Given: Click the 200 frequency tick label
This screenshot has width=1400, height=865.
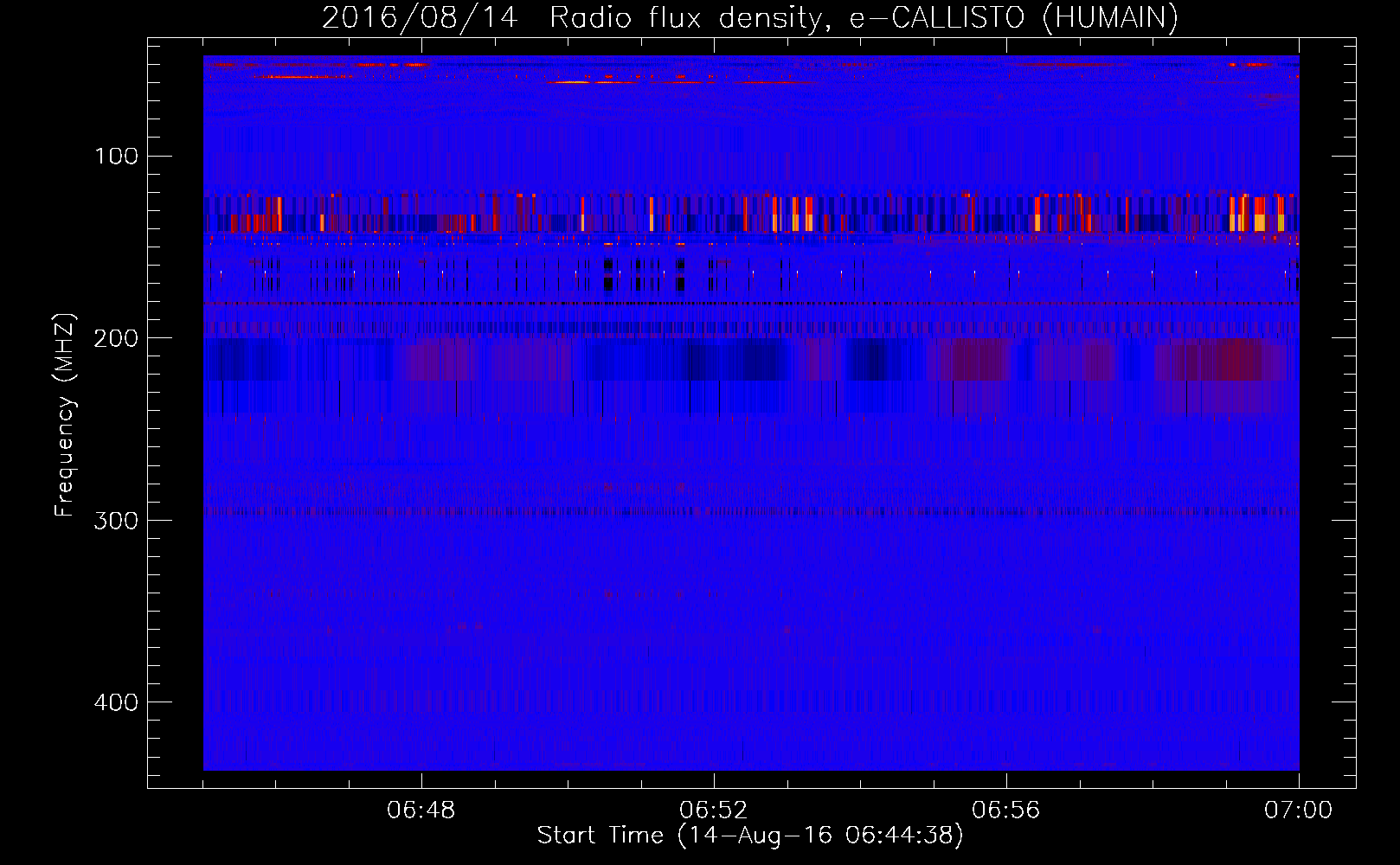Looking at the screenshot, I should point(117,338).
